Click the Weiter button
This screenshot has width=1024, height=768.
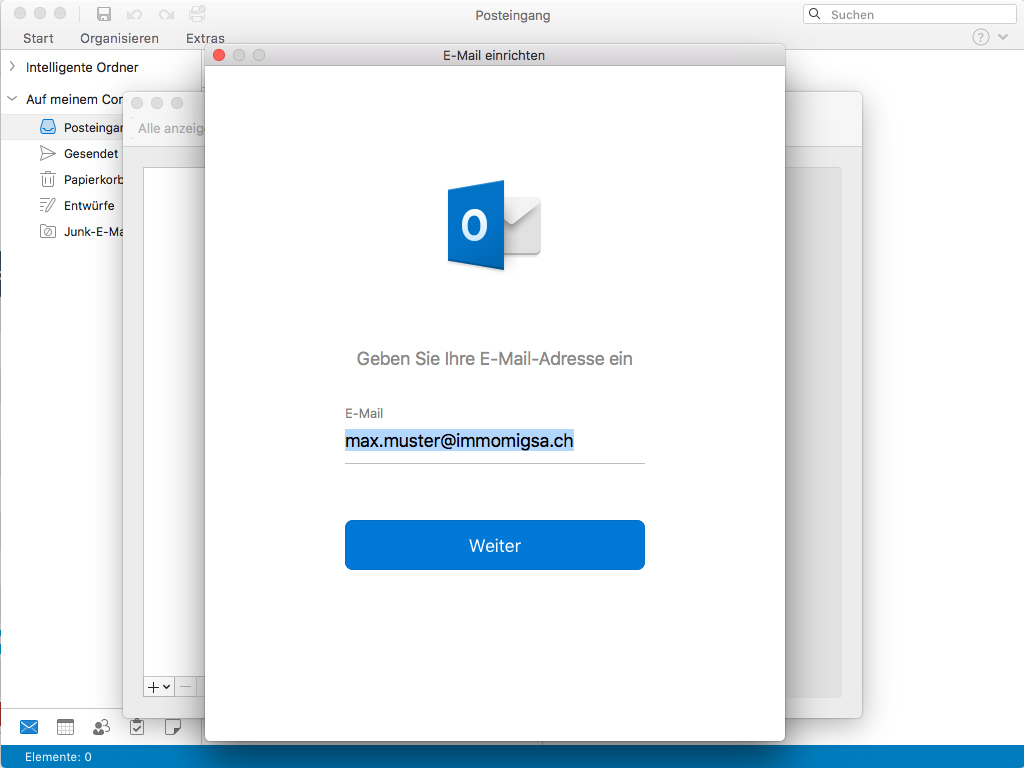[494, 545]
